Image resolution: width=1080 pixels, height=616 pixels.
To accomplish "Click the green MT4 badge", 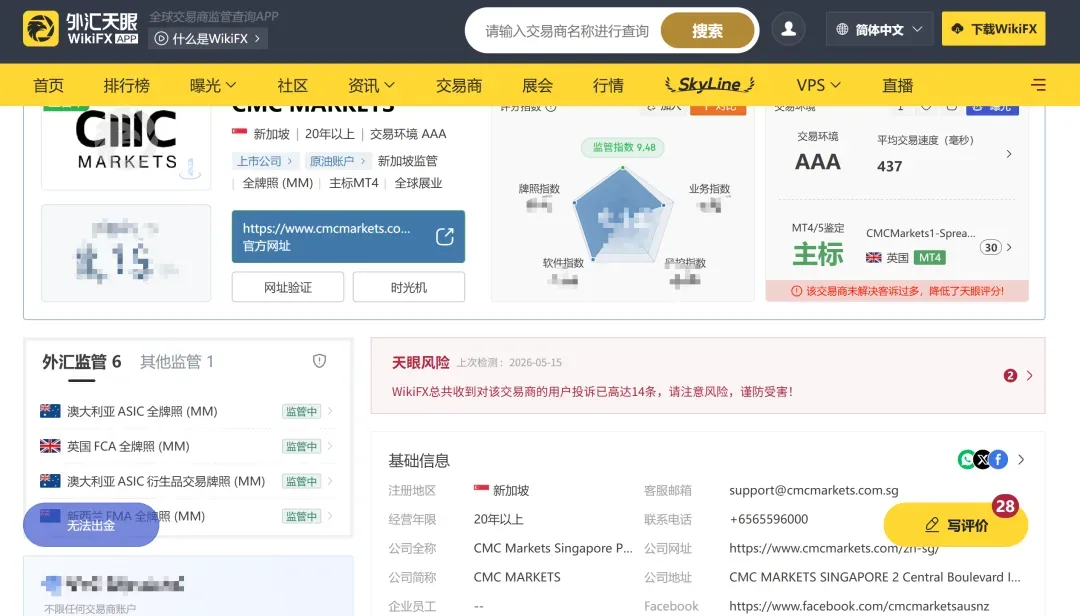I will [x=929, y=257].
